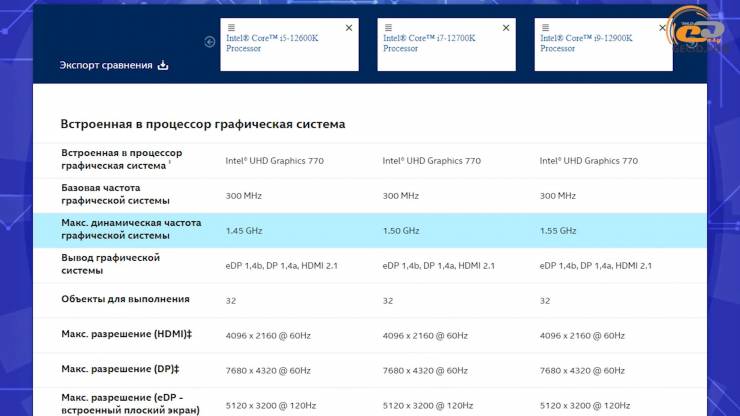740x416 pixels.
Task: Click the 300 MHz value in the i5-12600K column
Action: [244, 195]
